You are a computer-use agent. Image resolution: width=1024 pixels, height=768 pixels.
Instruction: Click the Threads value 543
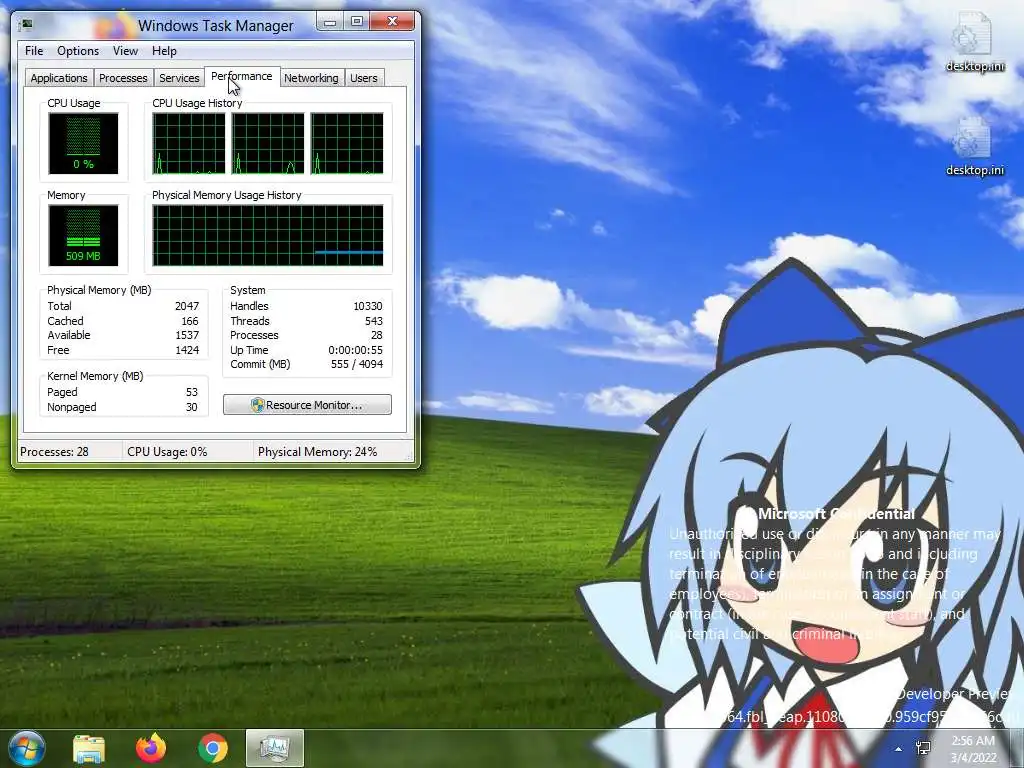tap(374, 321)
